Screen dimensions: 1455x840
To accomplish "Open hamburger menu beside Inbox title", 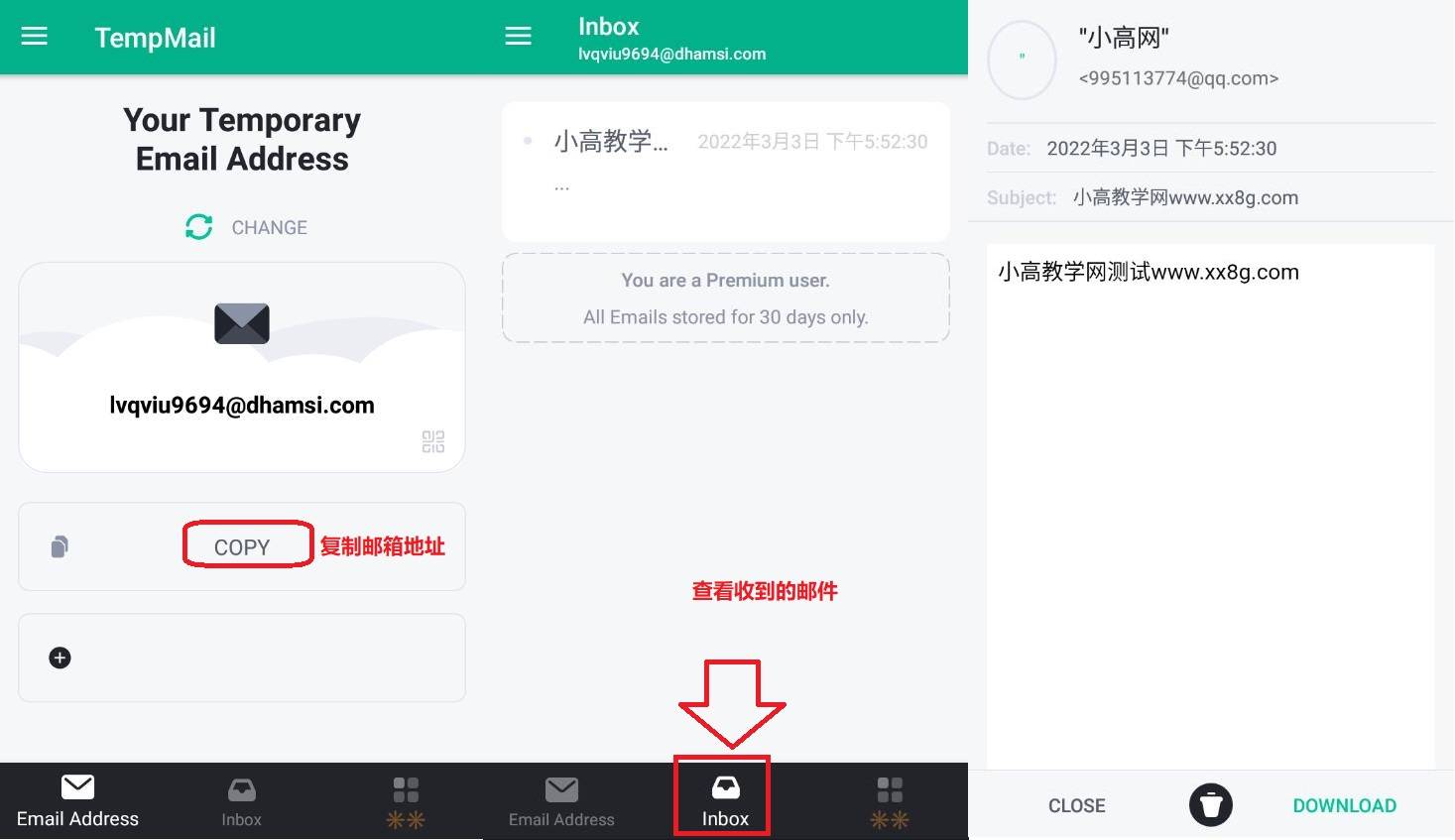I will 519,37.
